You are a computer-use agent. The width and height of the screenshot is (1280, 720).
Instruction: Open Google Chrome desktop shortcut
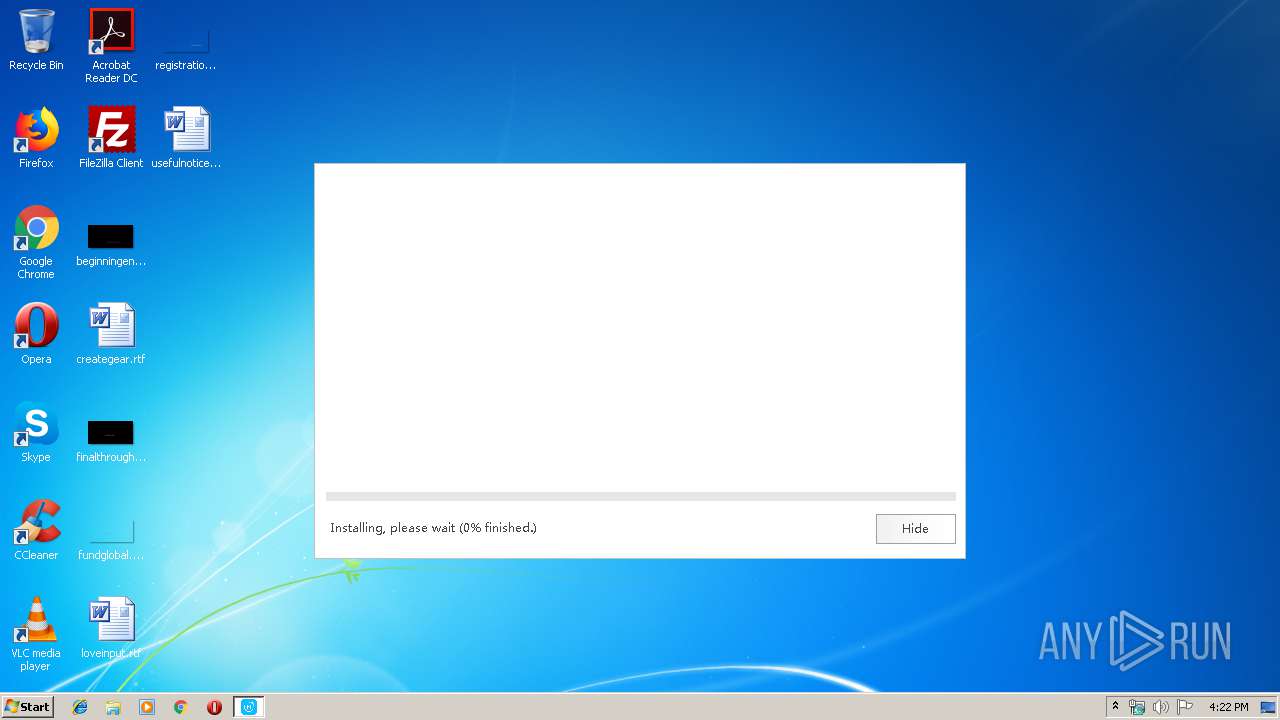pyautogui.click(x=36, y=243)
